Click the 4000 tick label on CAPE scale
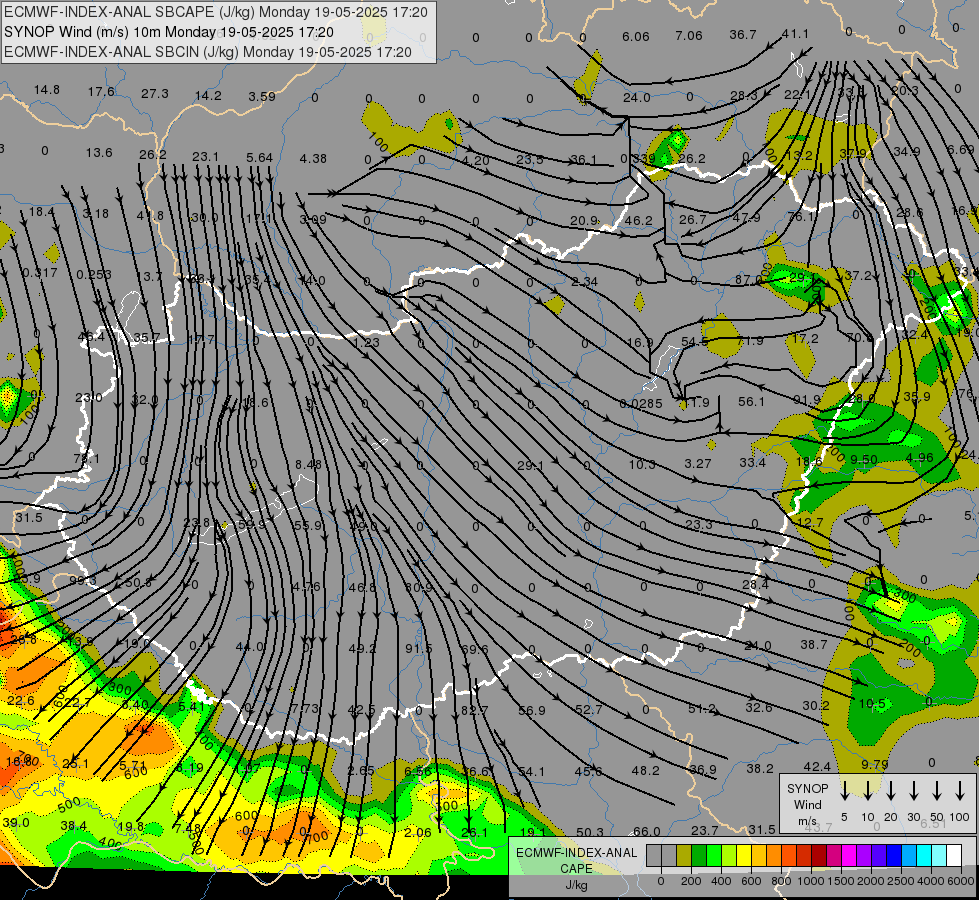Screen dimensions: 979x900 [931, 881]
